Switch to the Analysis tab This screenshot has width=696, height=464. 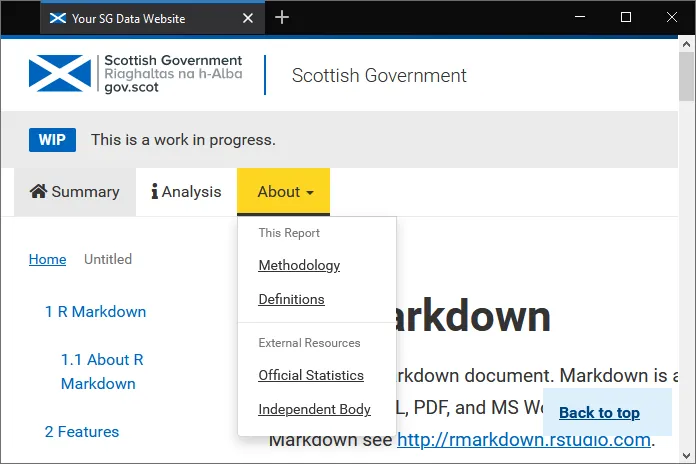tap(186, 192)
